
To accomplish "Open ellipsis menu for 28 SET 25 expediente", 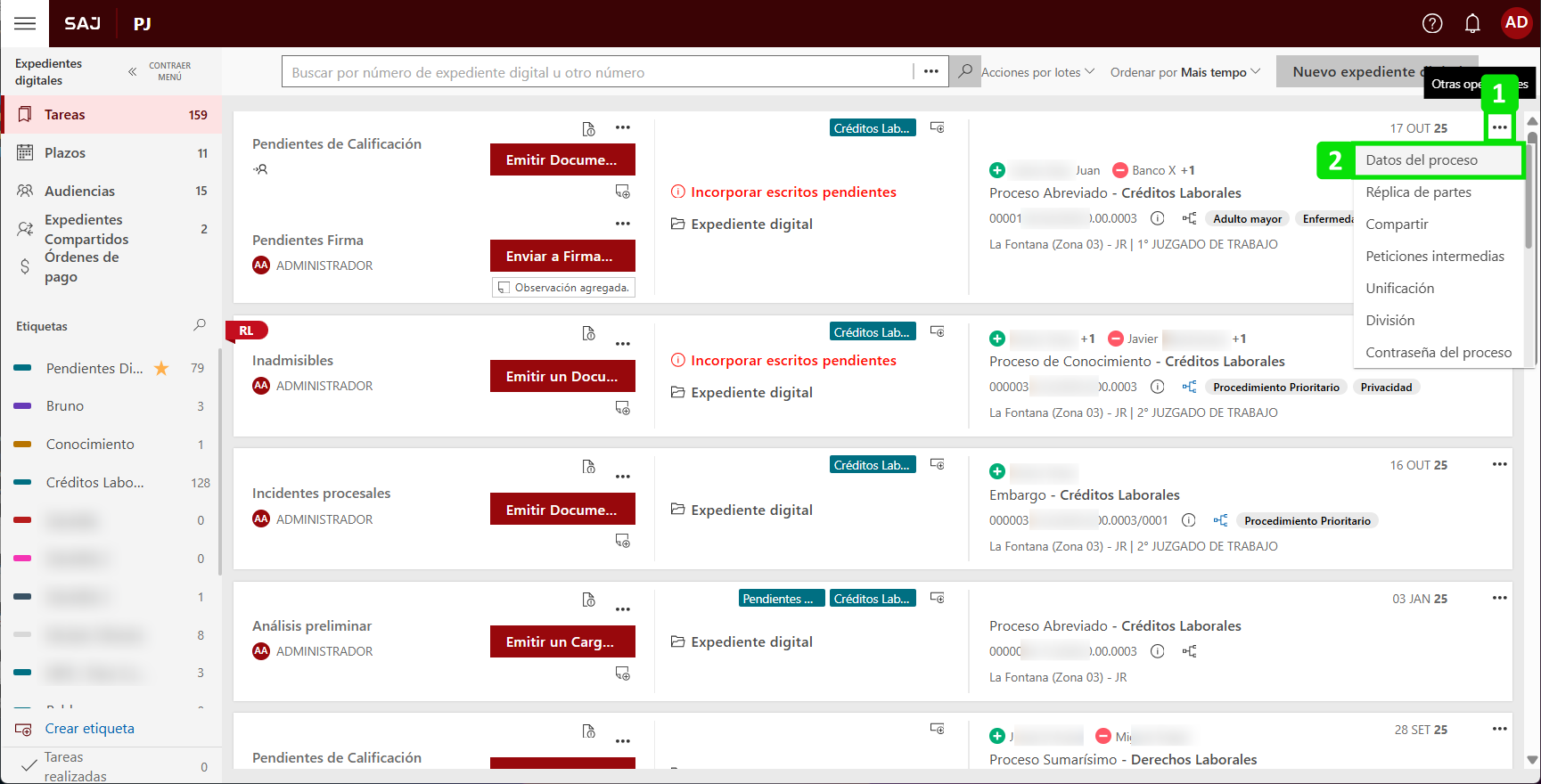I will [x=1500, y=729].
